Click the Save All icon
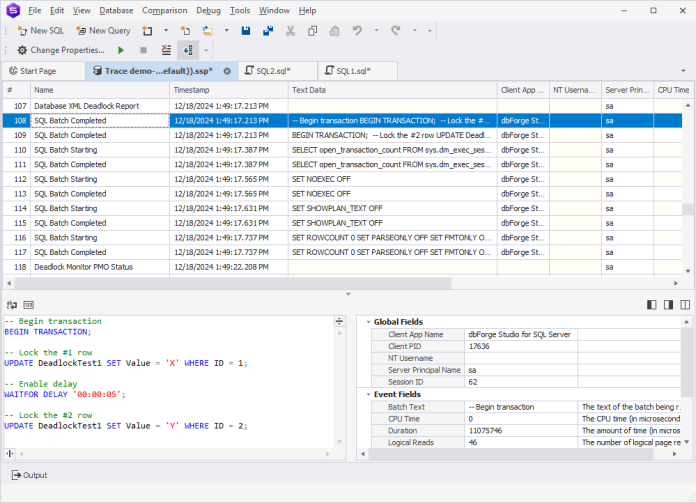The height and width of the screenshot is (503, 696). click(267, 30)
